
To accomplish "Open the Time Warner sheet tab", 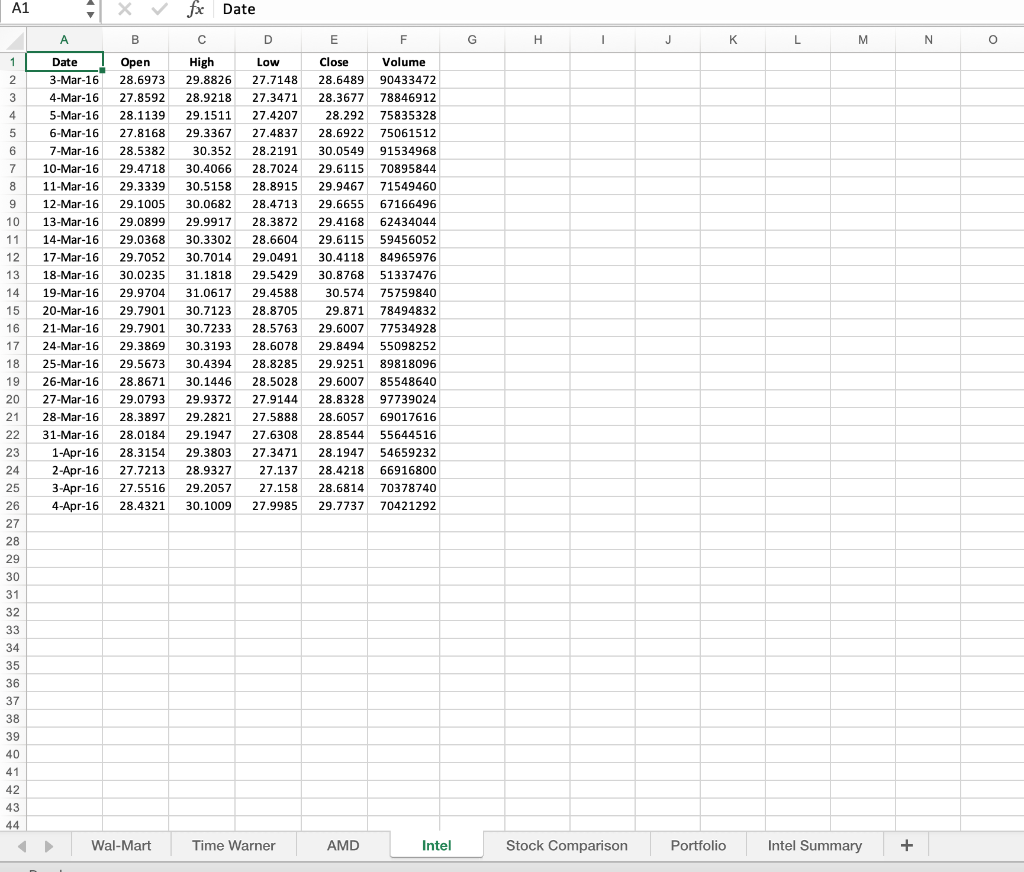I will [x=233, y=845].
